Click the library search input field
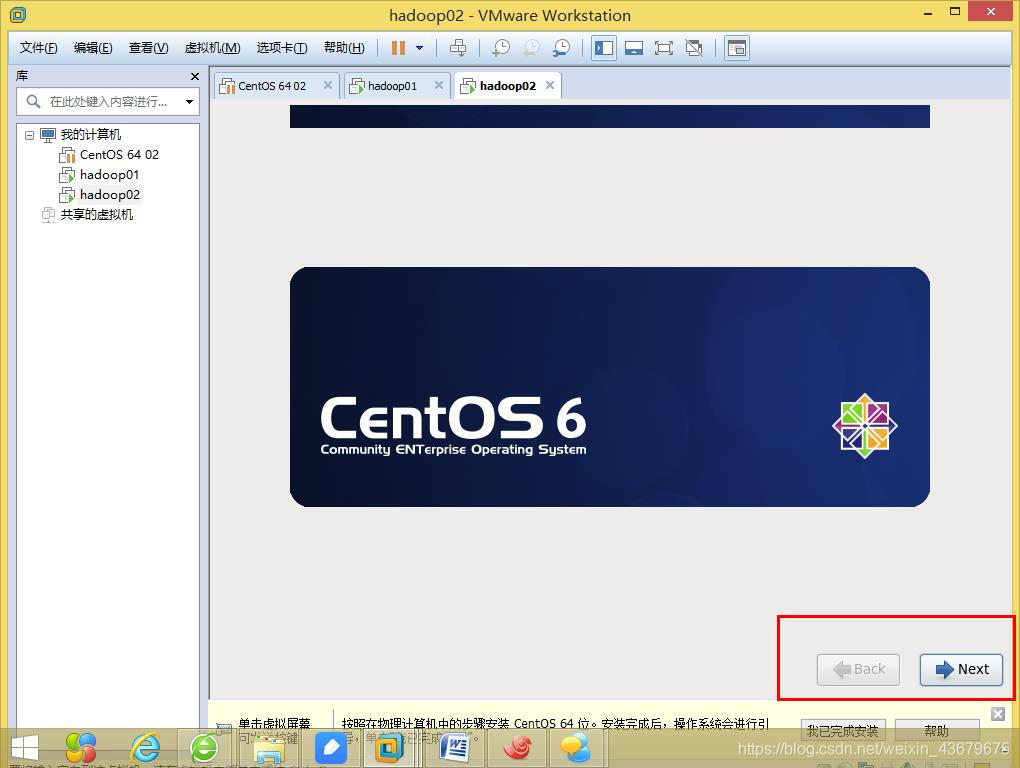This screenshot has height=768, width=1020. point(107,101)
